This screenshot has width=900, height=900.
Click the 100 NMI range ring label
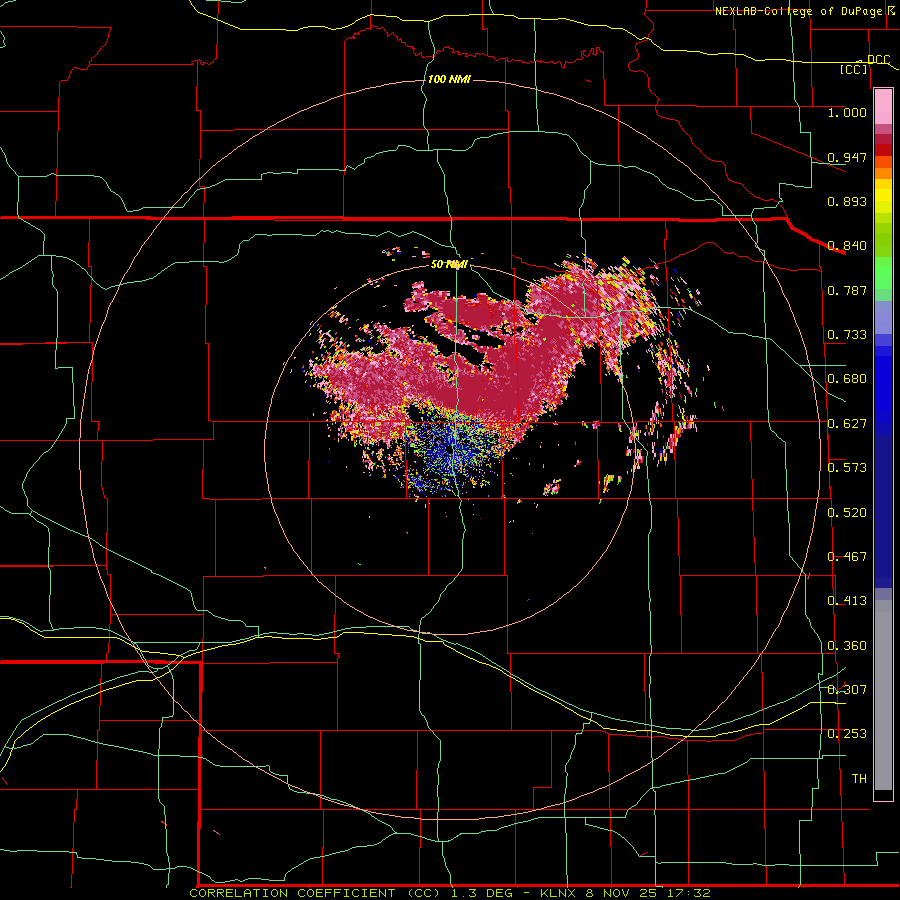coord(449,79)
